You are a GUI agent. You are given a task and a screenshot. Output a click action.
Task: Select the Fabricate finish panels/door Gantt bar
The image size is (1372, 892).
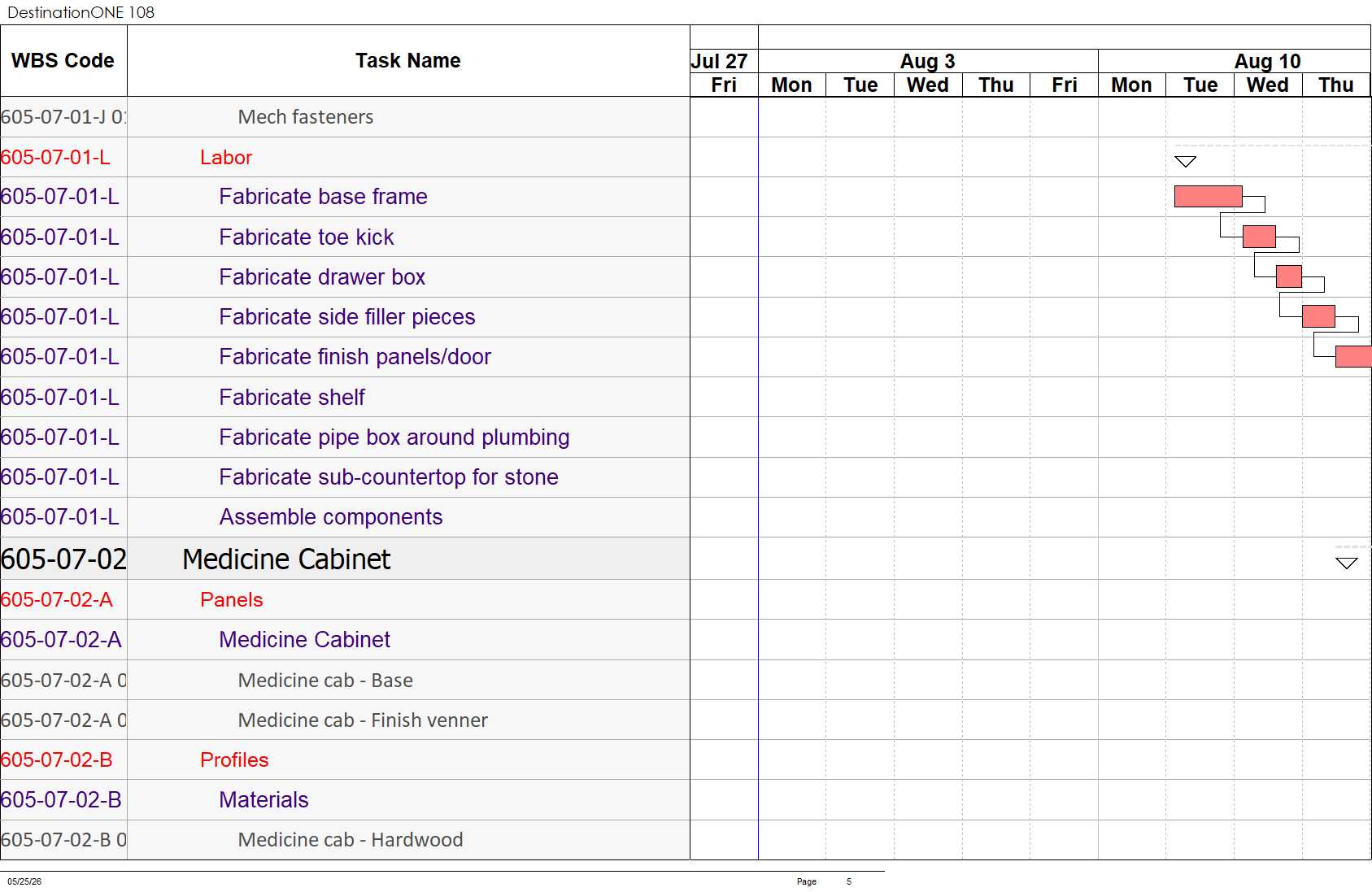coord(1353,356)
